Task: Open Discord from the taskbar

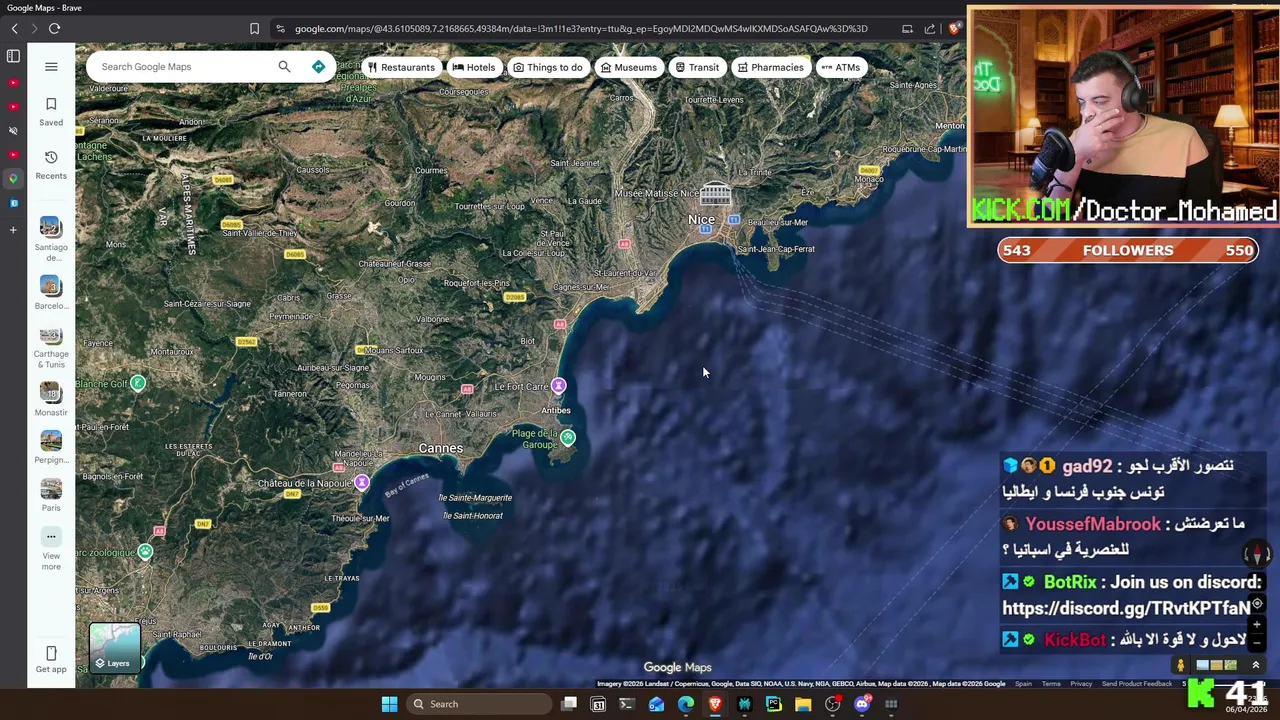Action: [x=862, y=704]
